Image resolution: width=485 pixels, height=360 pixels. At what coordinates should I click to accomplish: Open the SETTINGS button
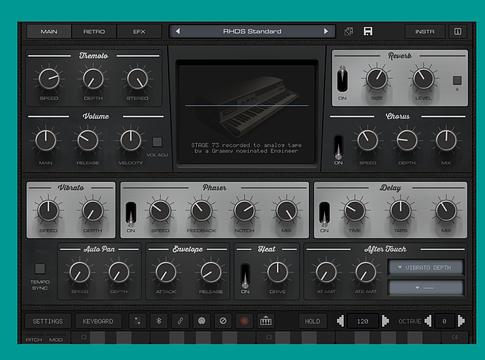click(48, 321)
